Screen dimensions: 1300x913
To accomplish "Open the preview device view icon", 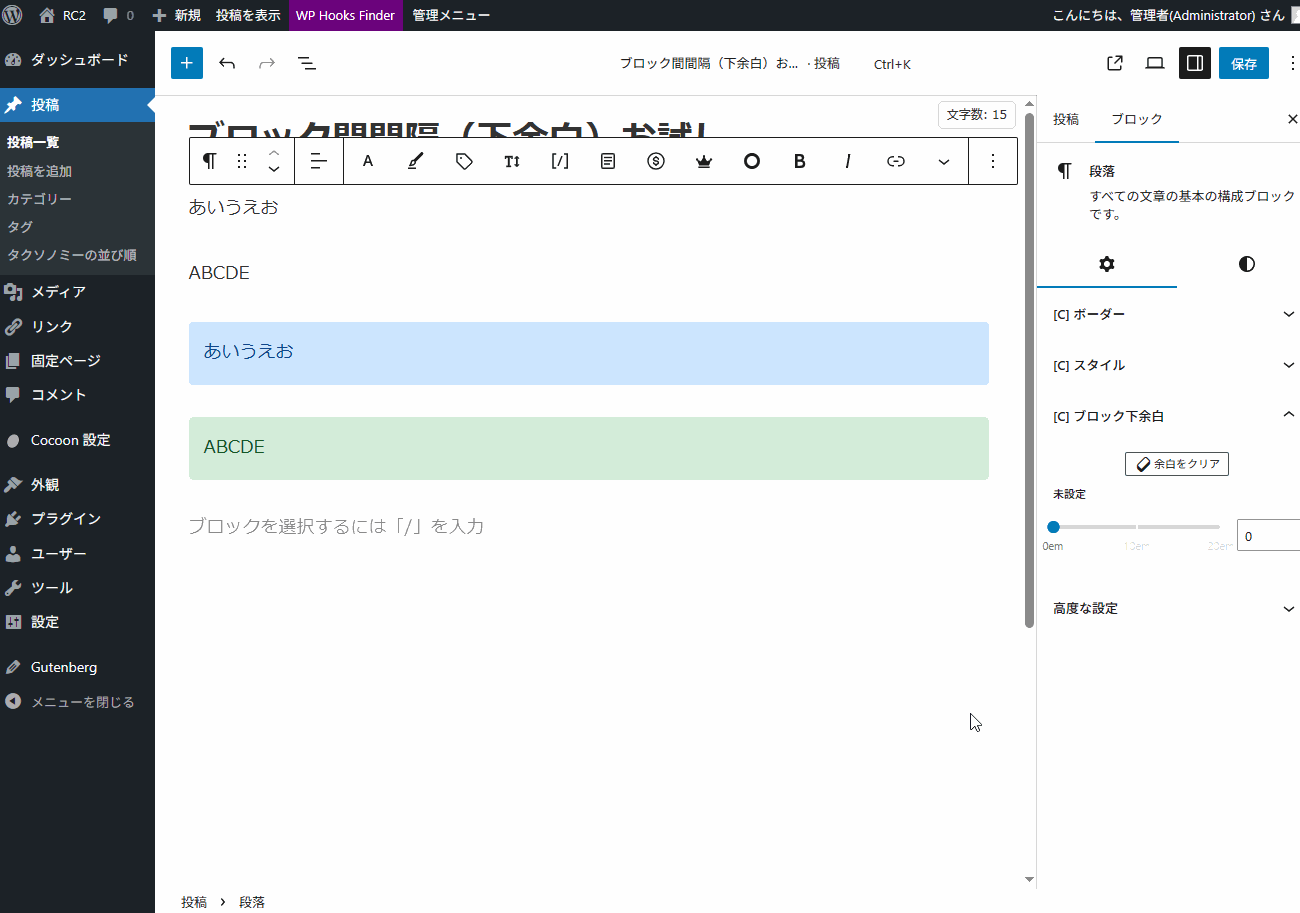I will 1155,63.
